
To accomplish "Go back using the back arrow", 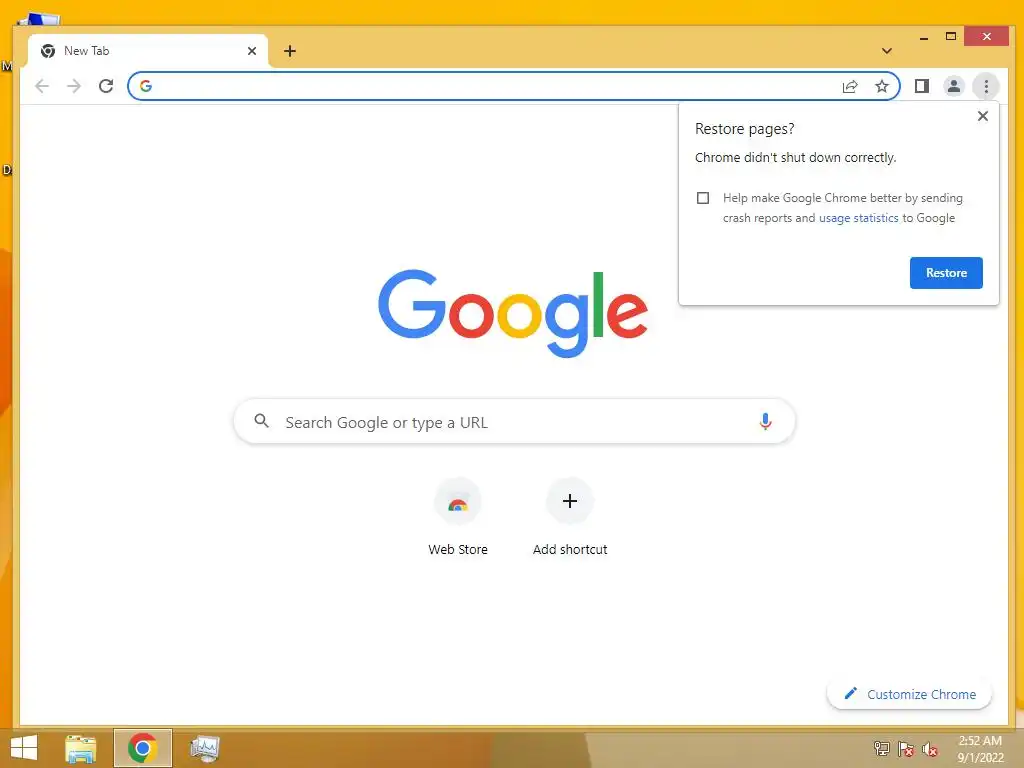I will (42, 86).
